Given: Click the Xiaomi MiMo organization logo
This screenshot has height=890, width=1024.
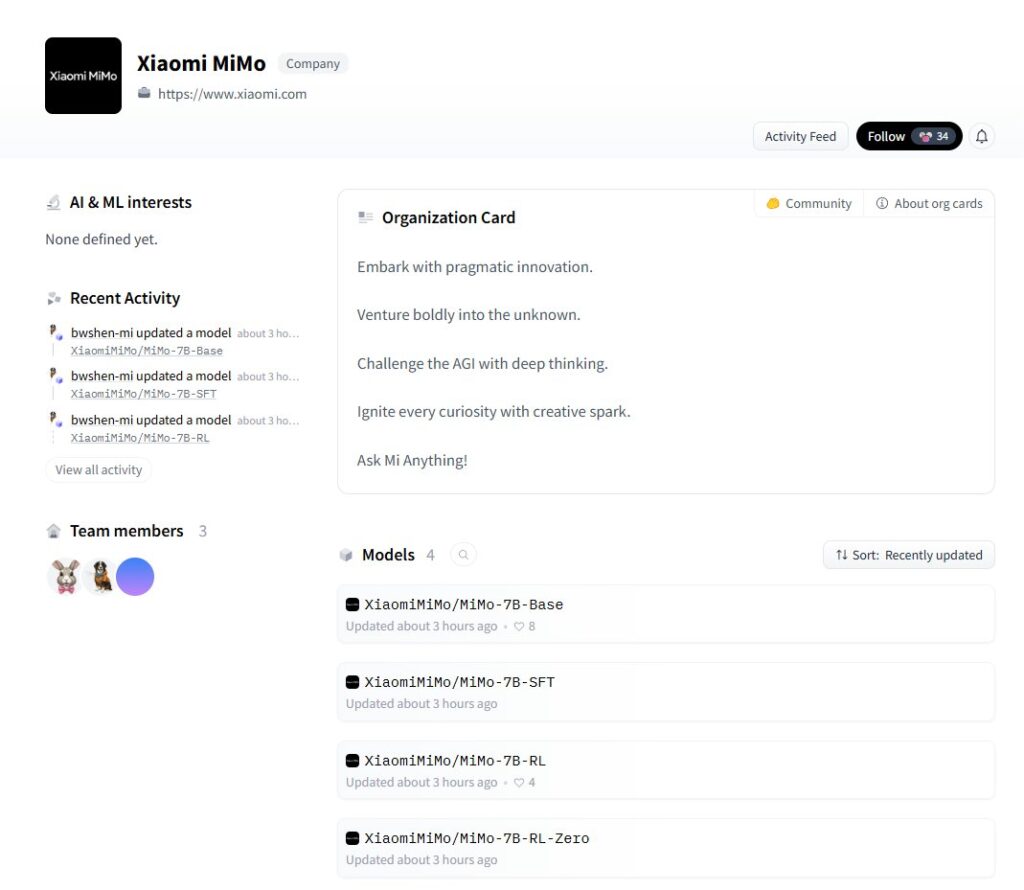Looking at the screenshot, I should [83, 76].
